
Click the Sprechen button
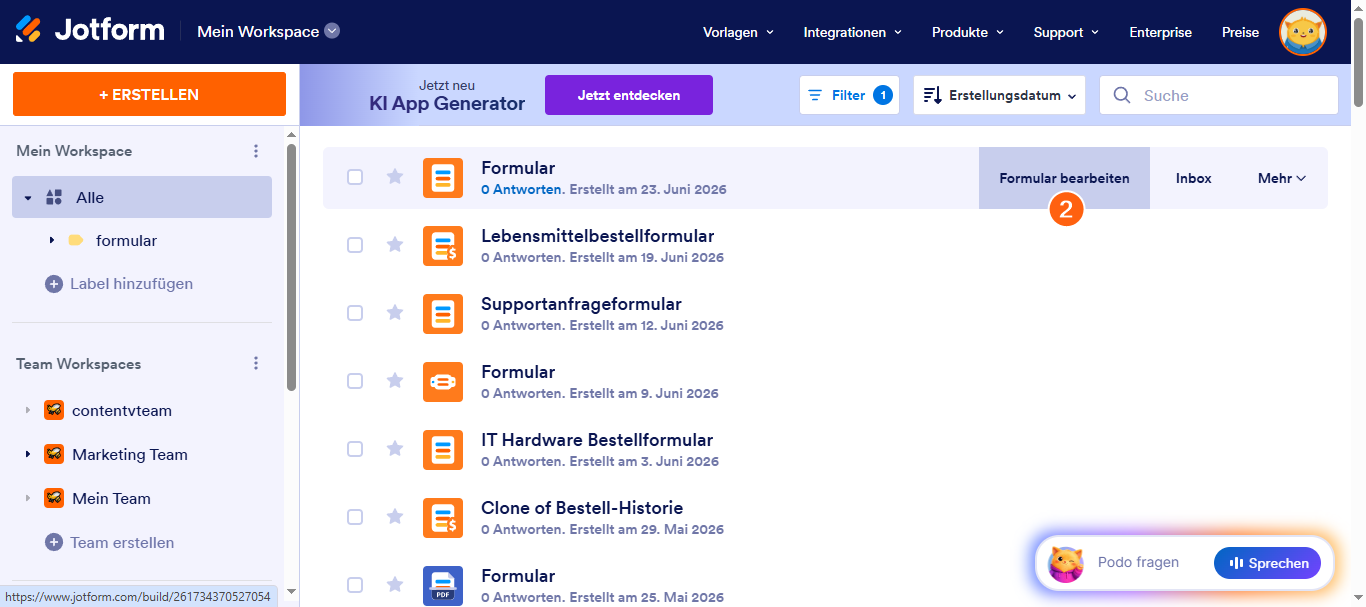[1267, 563]
